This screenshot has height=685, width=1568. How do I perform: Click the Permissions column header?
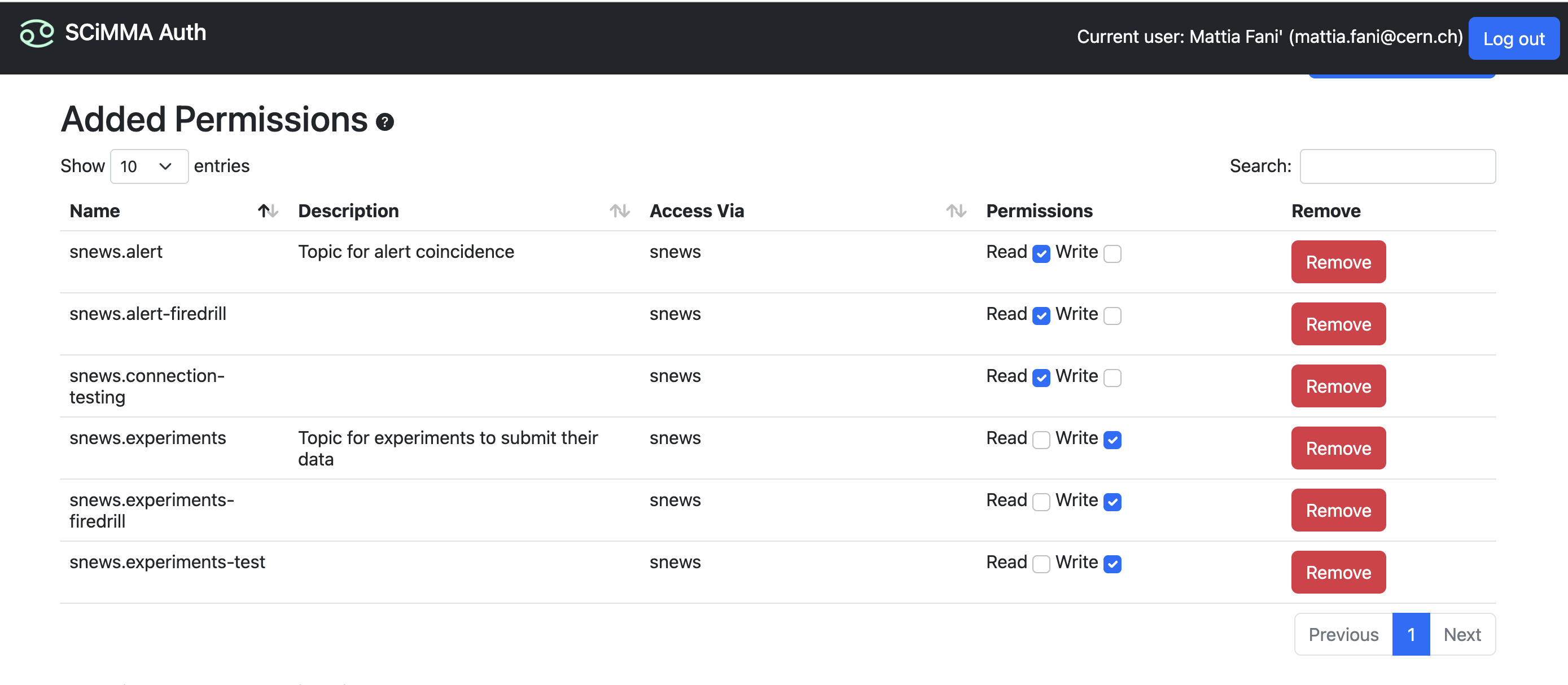1039,211
